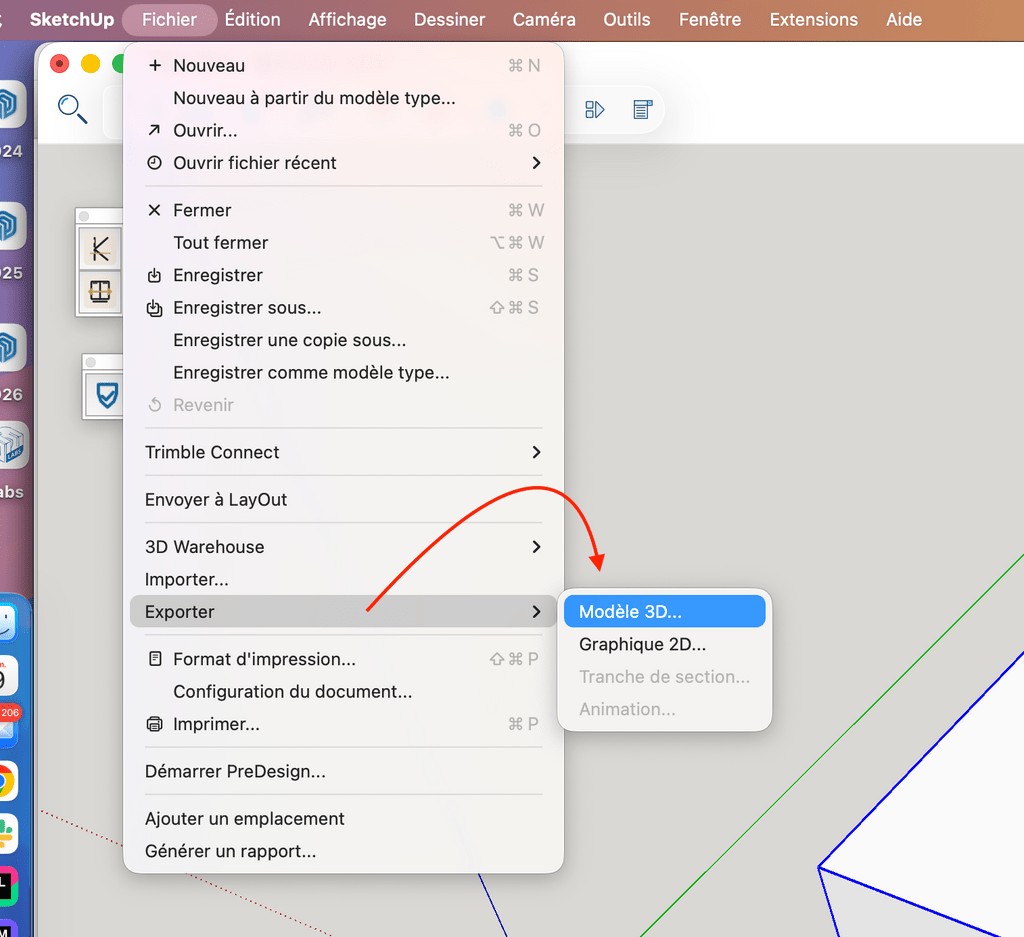Select Nouveau à partir du modèle type

click(x=344, y=98)
